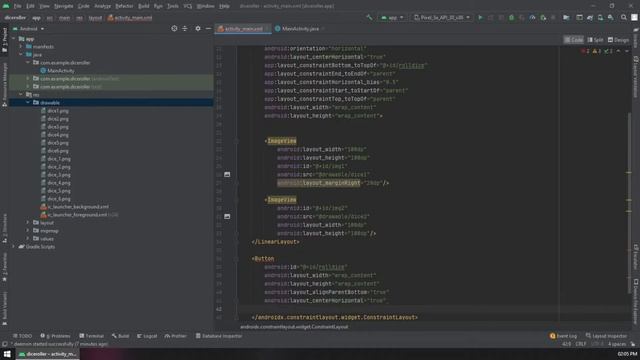Click gutter image icon beside dice1 src line
Image resolution: width=640 pixels, height=360 pixels.
[227, 174]
